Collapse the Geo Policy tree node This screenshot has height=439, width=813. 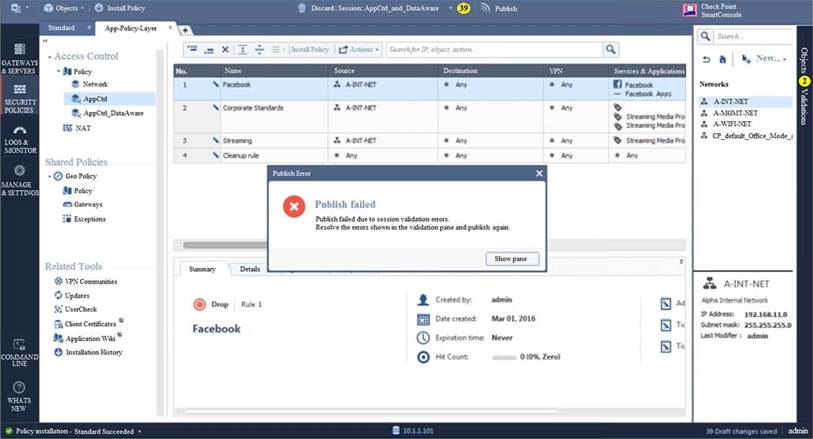pyautogui.click(x=50, y=176)
